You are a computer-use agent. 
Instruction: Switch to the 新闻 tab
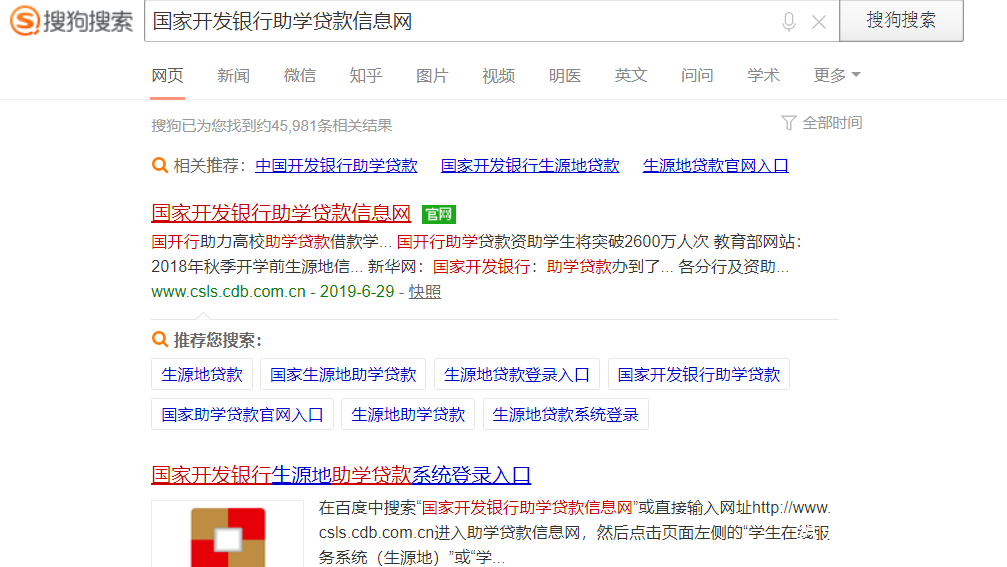click(x=233, y=76)
